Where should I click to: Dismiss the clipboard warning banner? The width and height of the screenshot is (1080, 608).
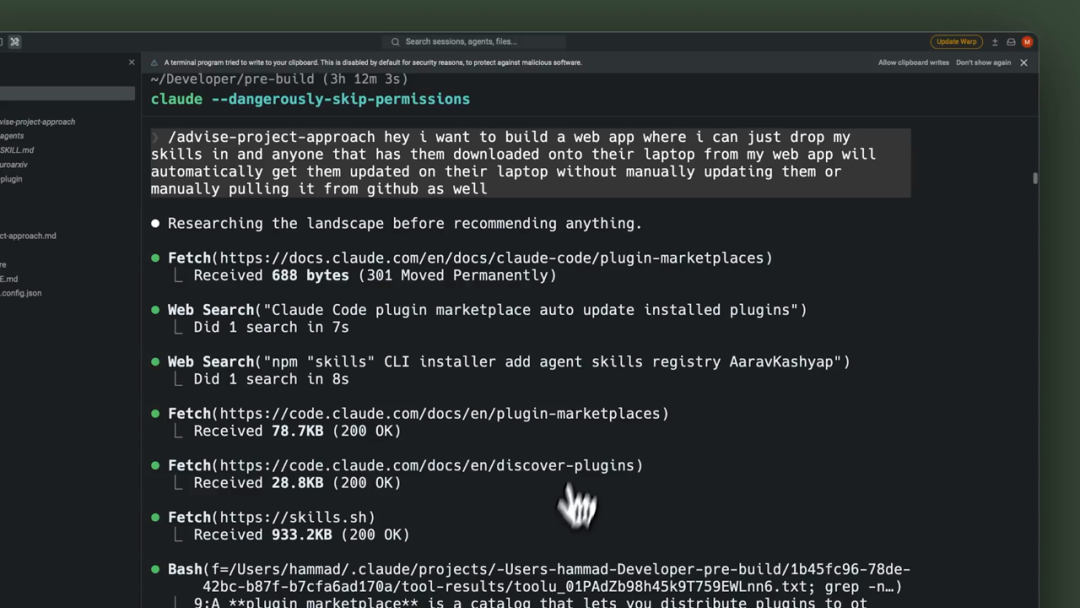(x=1024, y=63)
